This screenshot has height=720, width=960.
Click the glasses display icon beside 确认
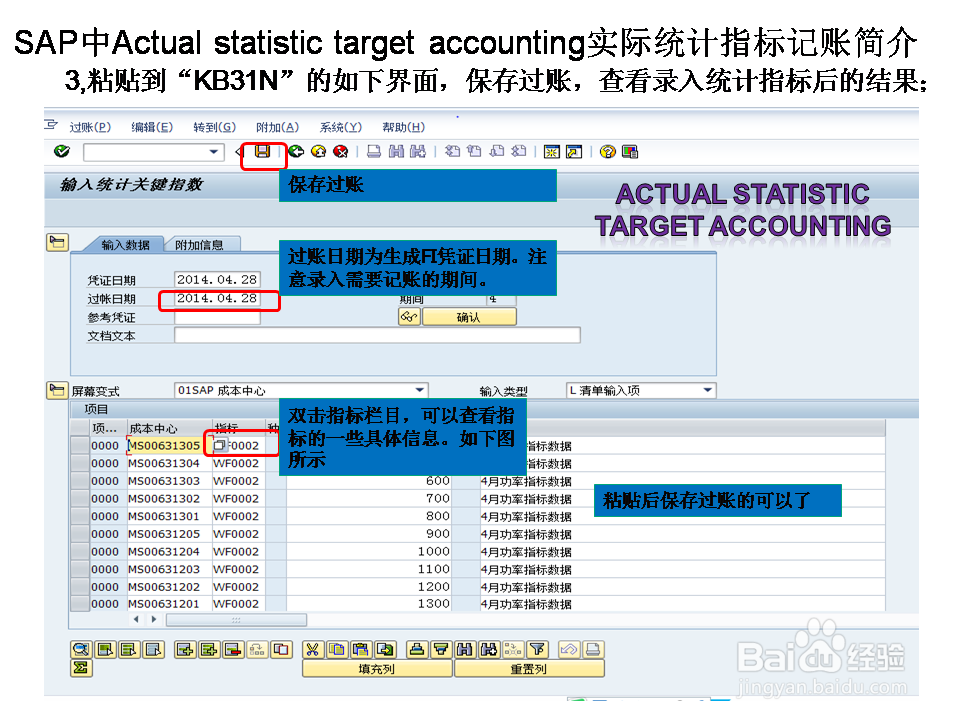tap(409, 317)
